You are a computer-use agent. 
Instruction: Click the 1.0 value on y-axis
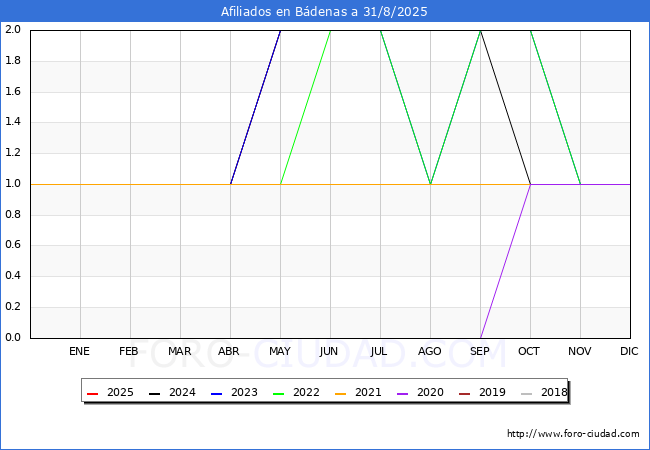13,184
